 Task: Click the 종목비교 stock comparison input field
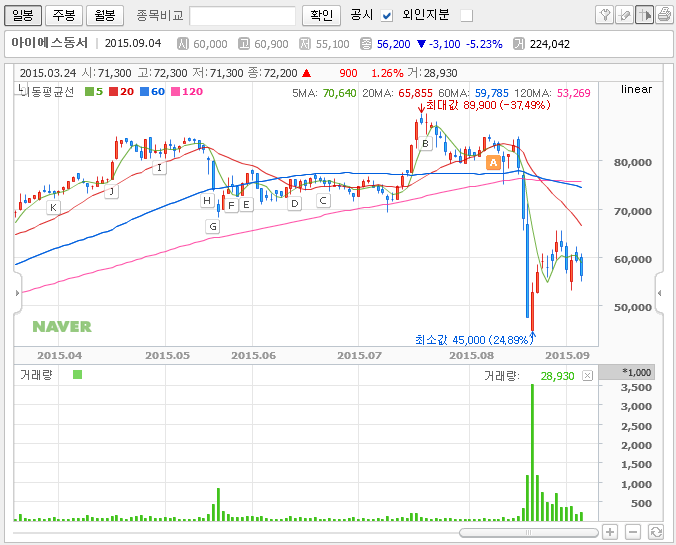pos(242,16)
